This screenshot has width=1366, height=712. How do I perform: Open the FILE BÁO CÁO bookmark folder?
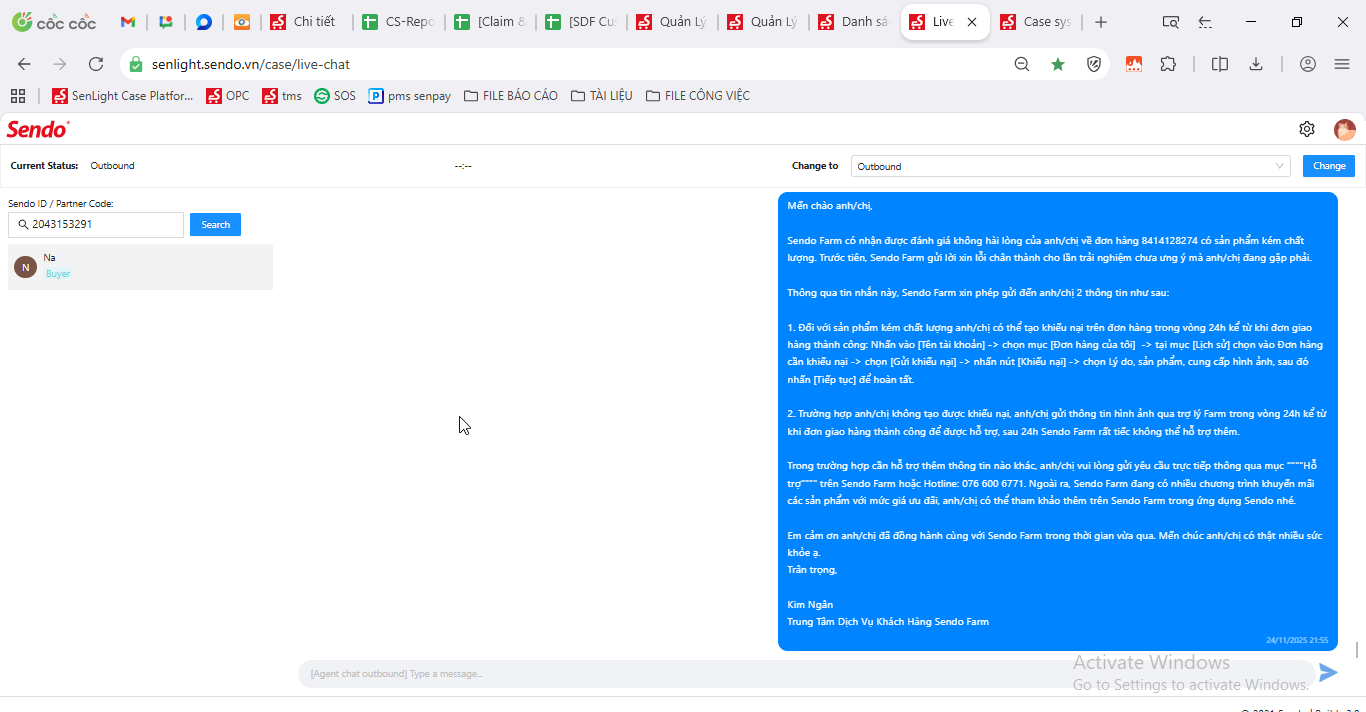[x=511, y=96]
